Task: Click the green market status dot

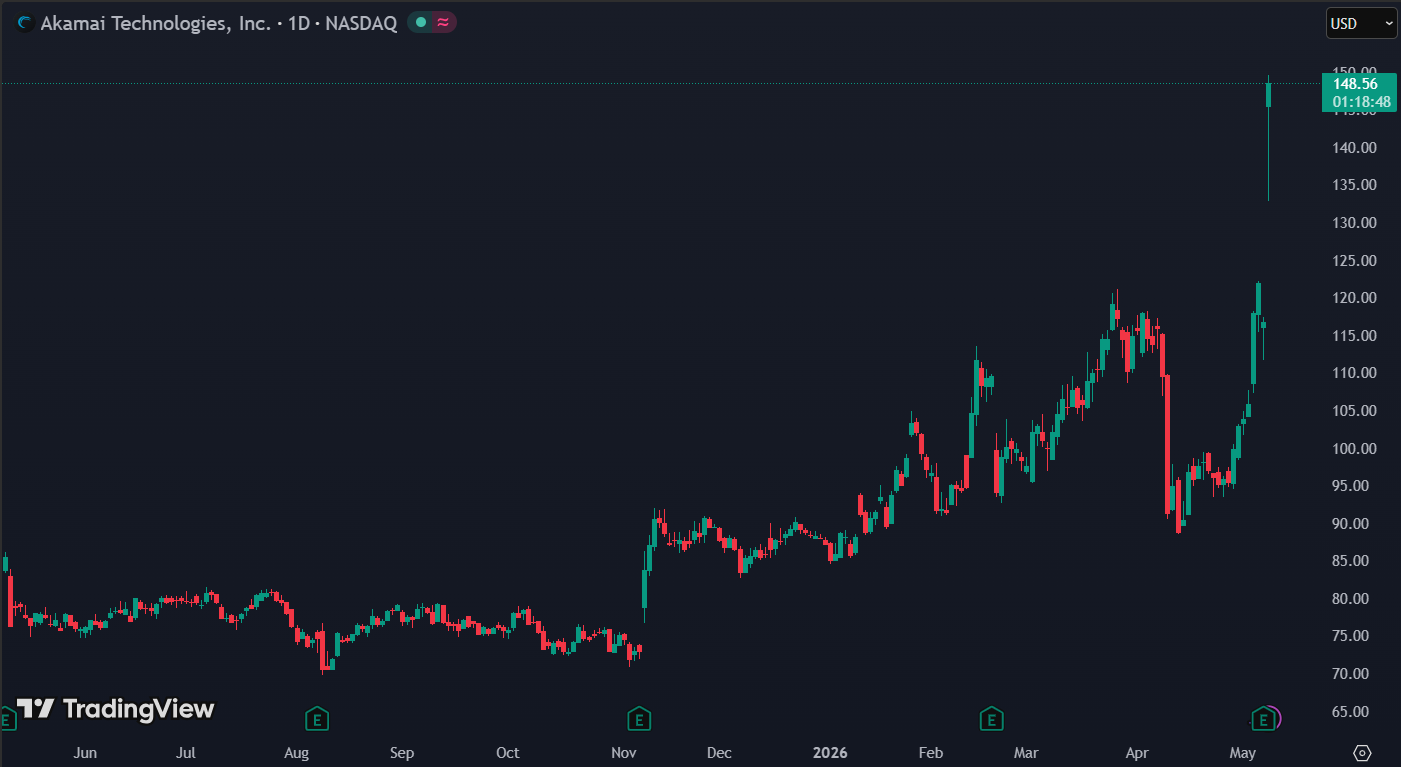Action: coord(420,23)
